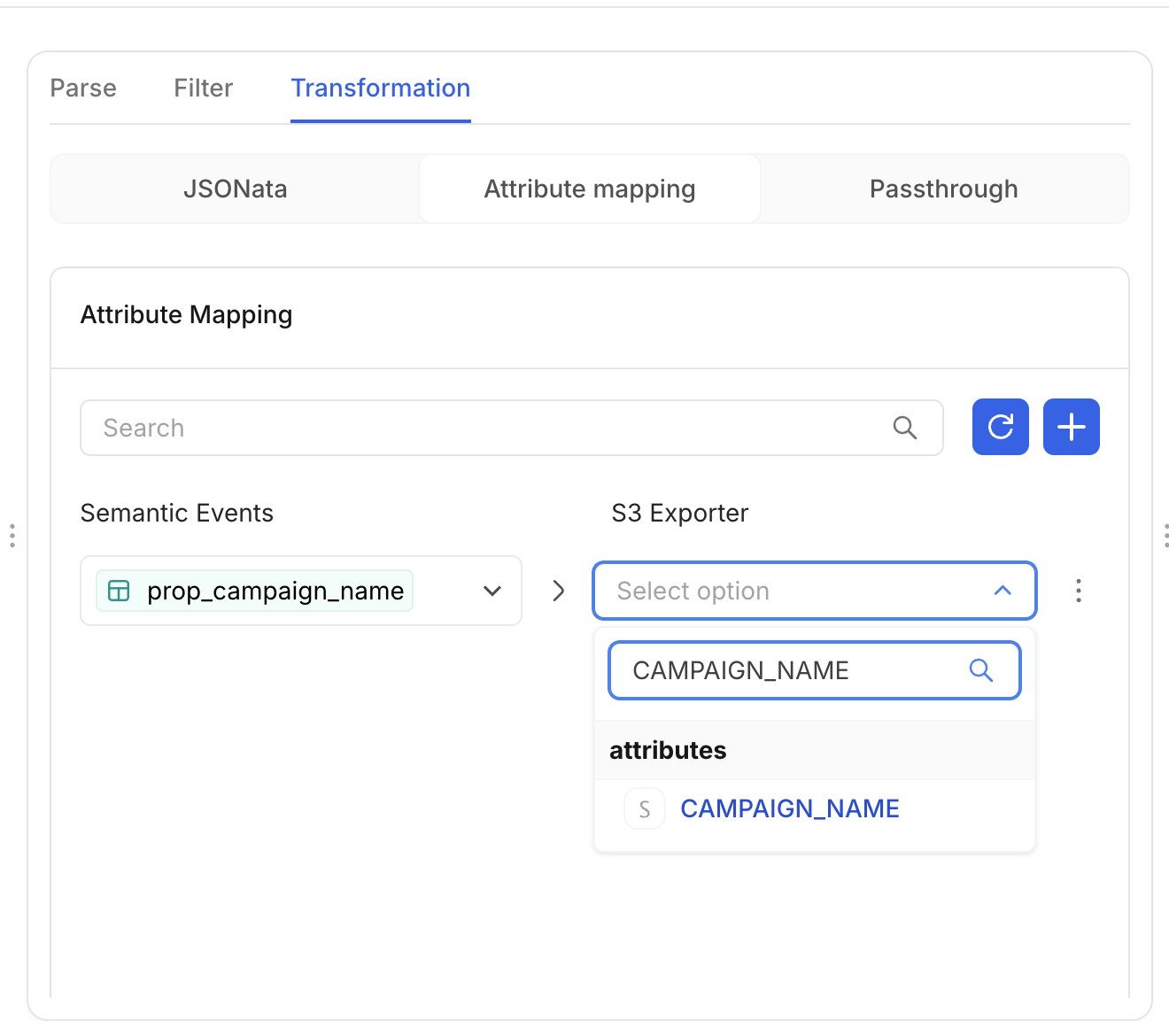Click the S type icon next to CAMPAIGN_NAME
This screenshot has height=1036, width=1169.
point(645,808)
